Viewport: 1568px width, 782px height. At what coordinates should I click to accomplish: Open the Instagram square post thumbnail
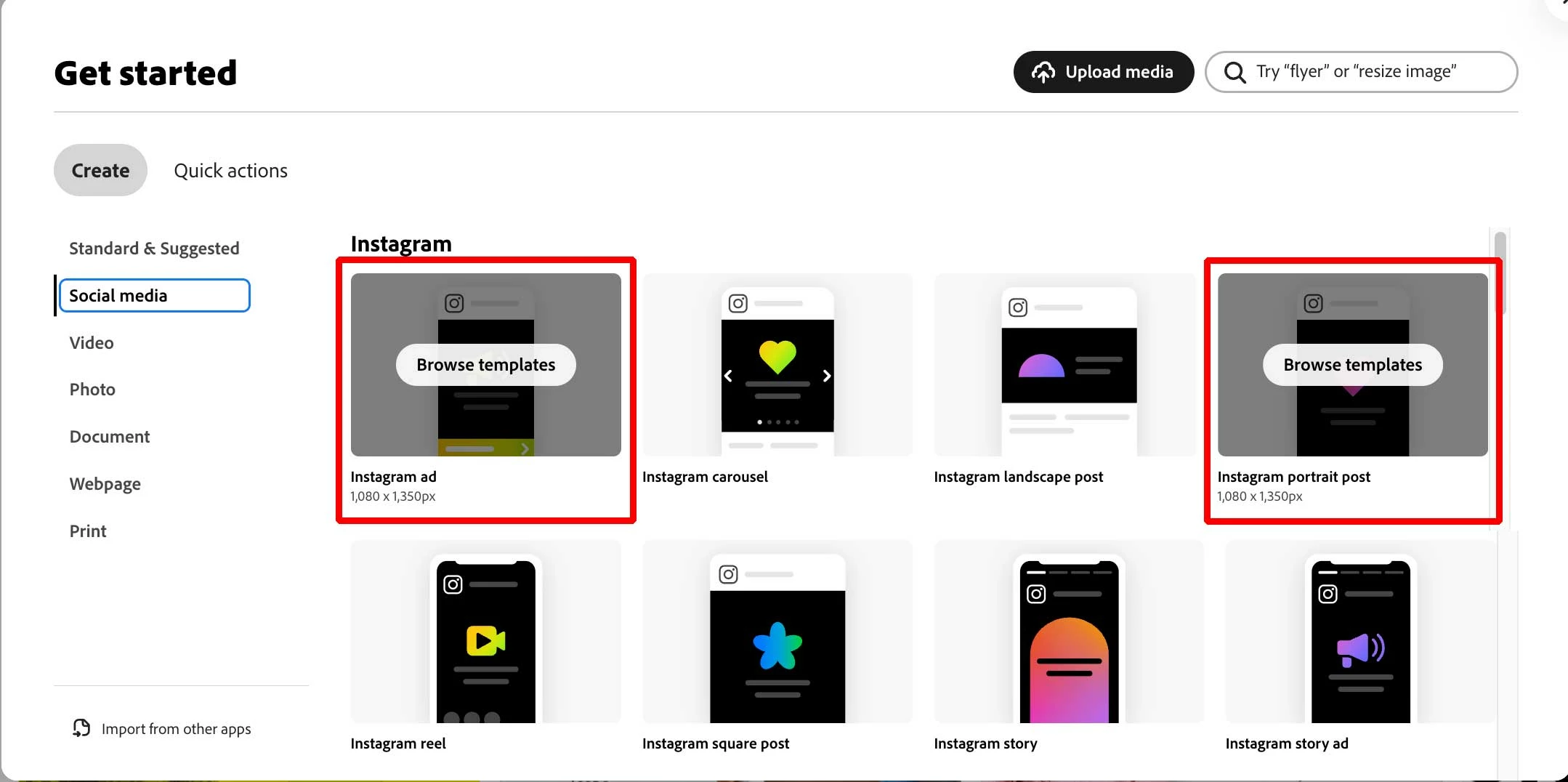(x=777, y=632)
